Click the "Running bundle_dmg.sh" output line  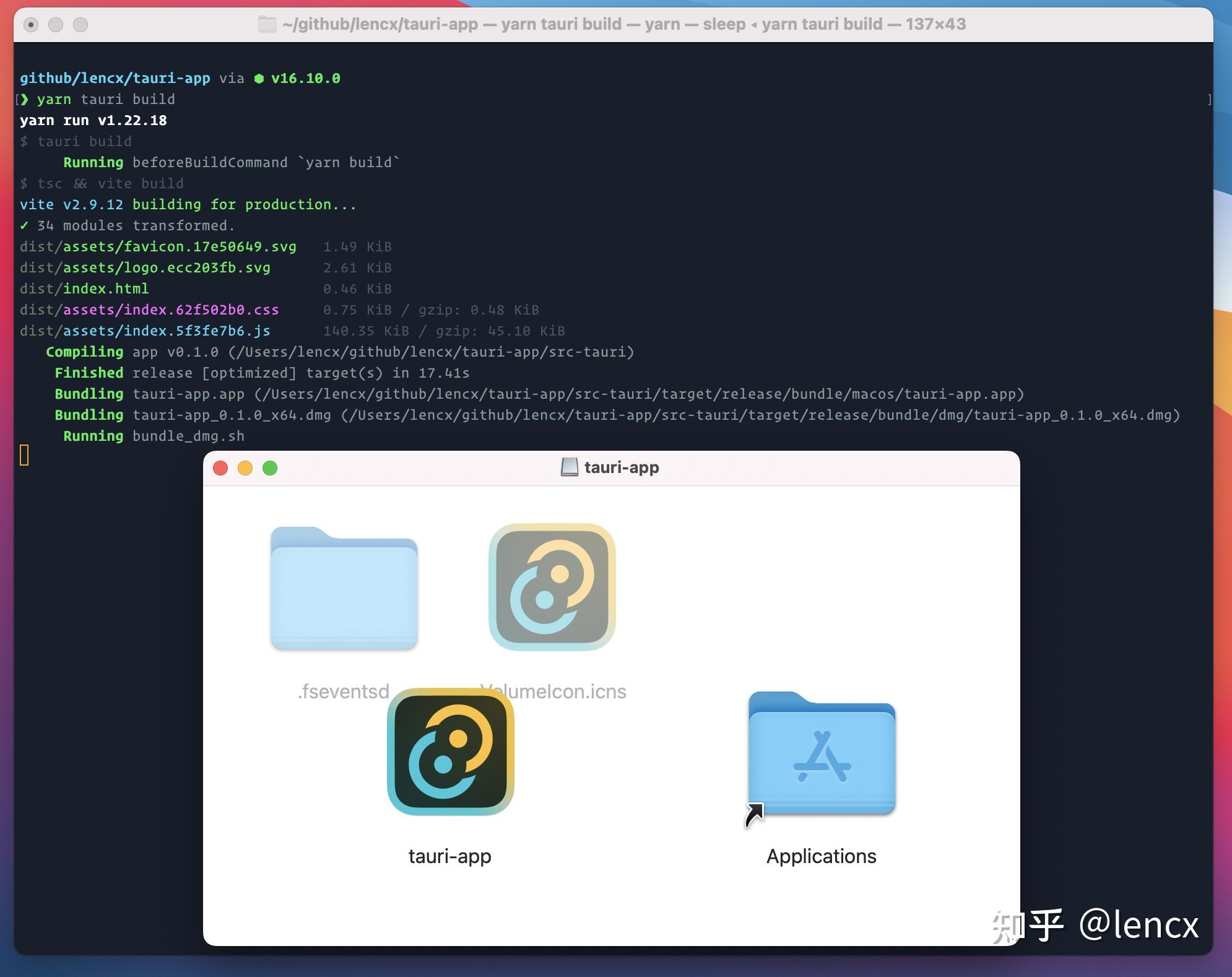154,436
